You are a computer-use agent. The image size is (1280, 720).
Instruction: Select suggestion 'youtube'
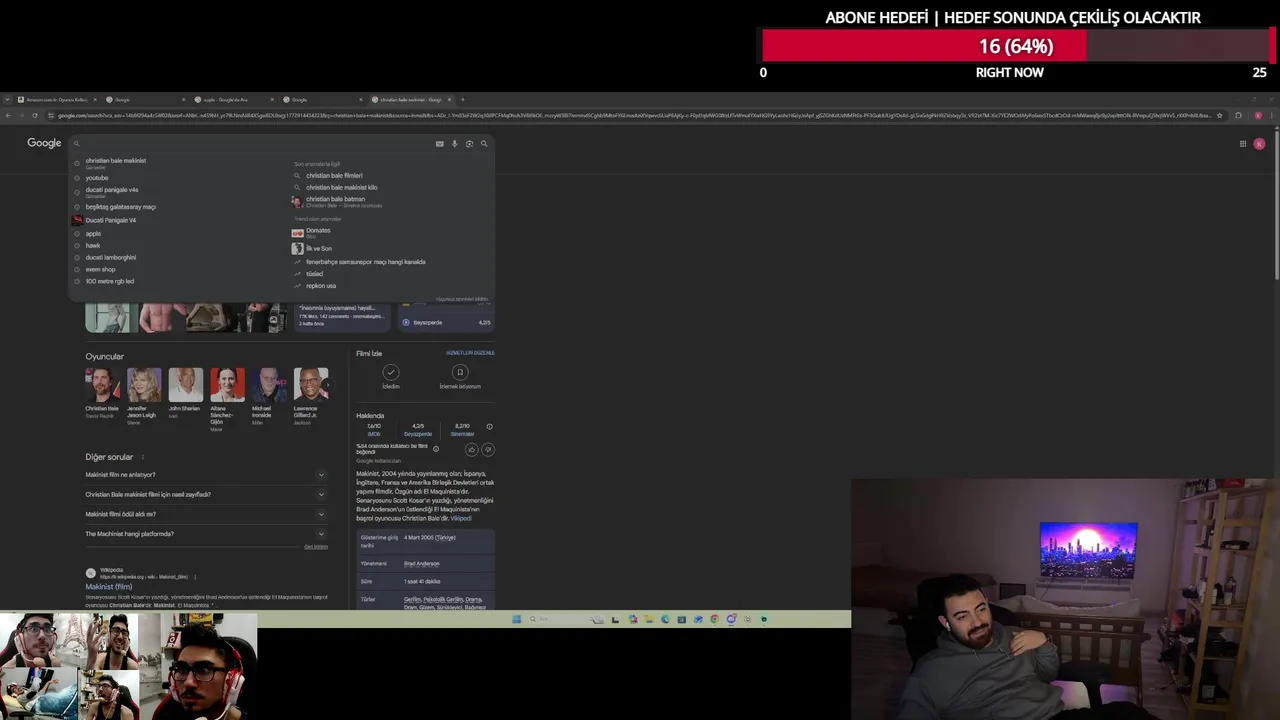97,178
